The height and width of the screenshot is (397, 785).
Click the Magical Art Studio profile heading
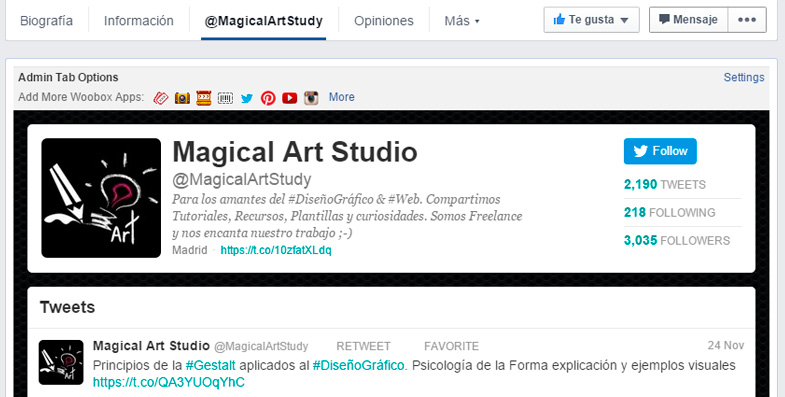point(295,152)
